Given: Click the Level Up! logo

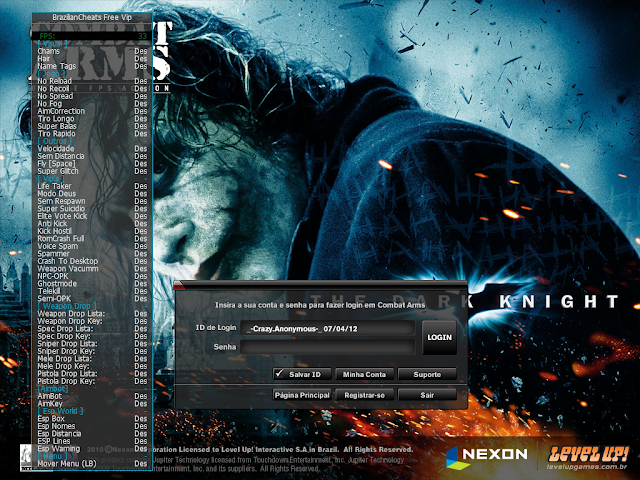Looking at the screenshot, I should [588, 458].
